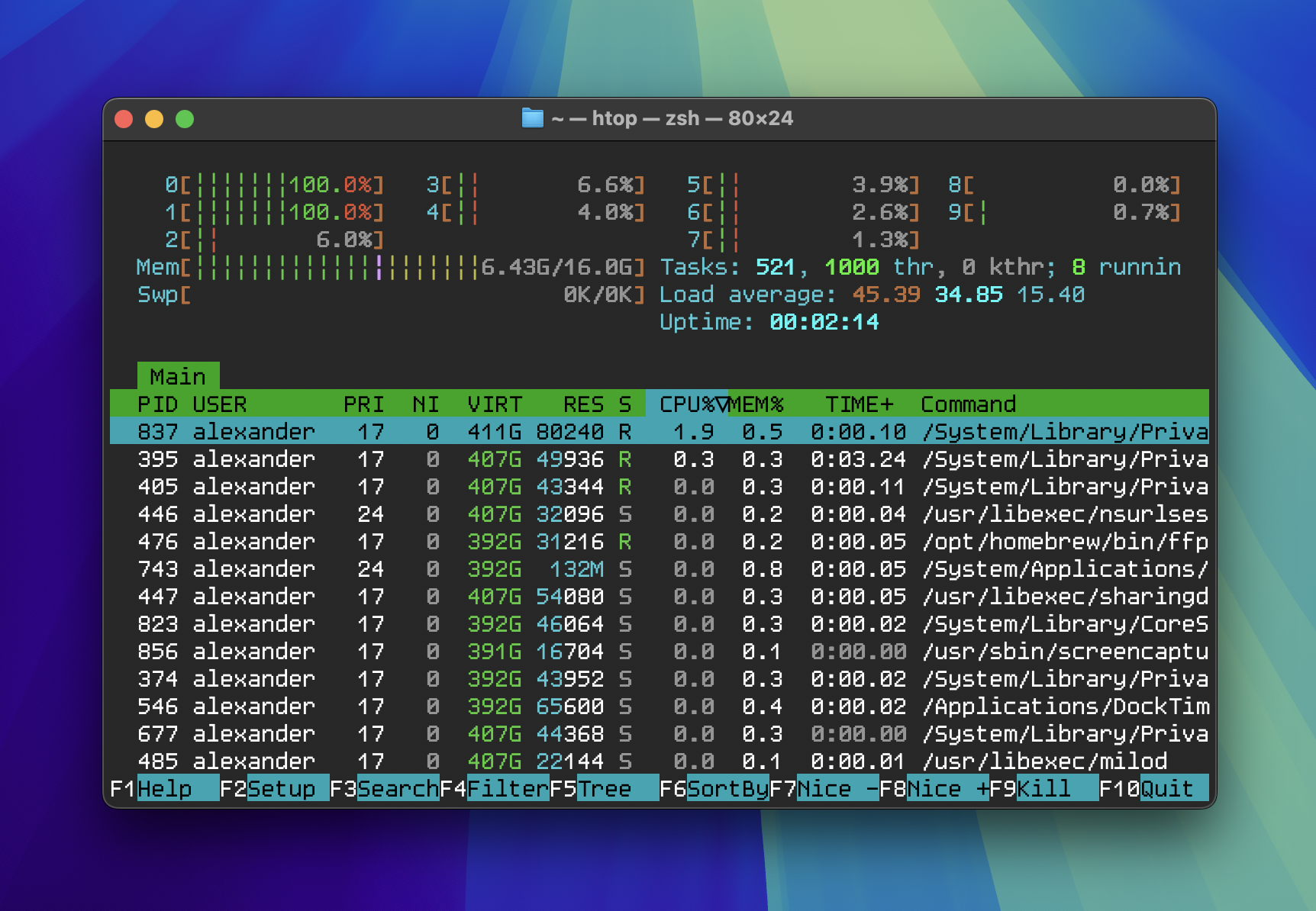1316x911 pixels.
Task: Click the folder icon in the title bar
Action: tap(532, 118)
